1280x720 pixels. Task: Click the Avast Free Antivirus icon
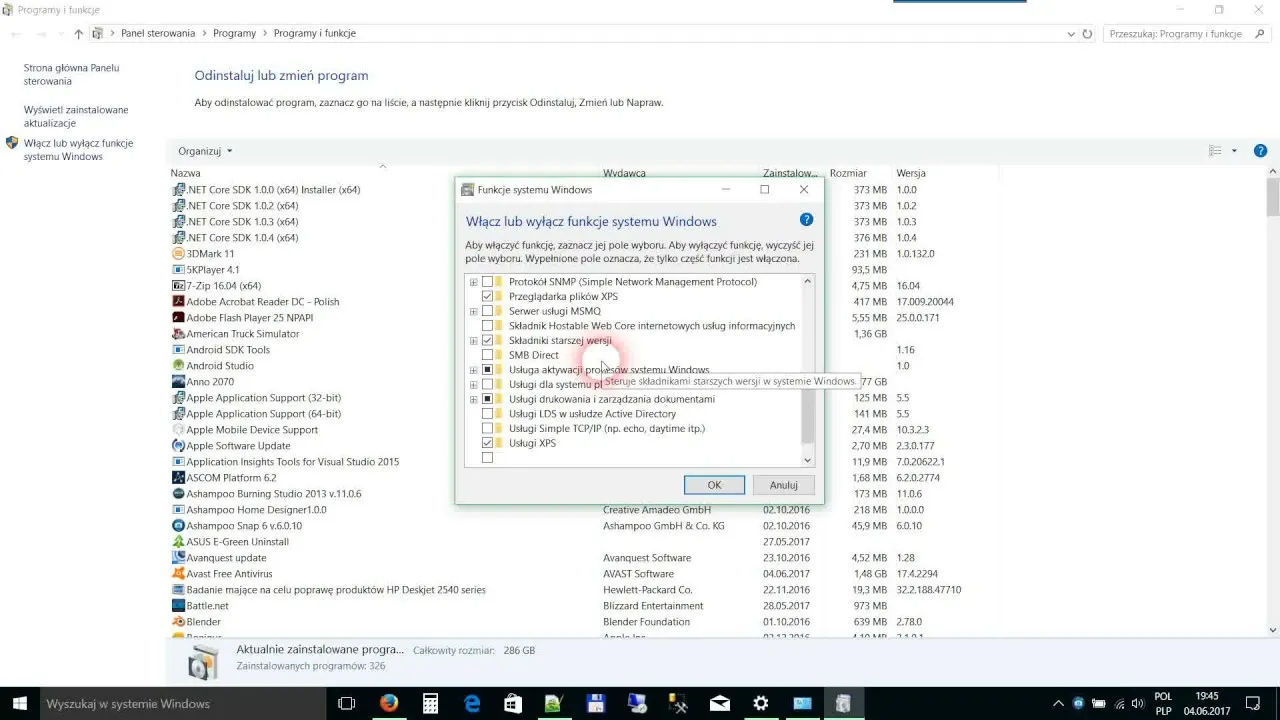(178, 574)
